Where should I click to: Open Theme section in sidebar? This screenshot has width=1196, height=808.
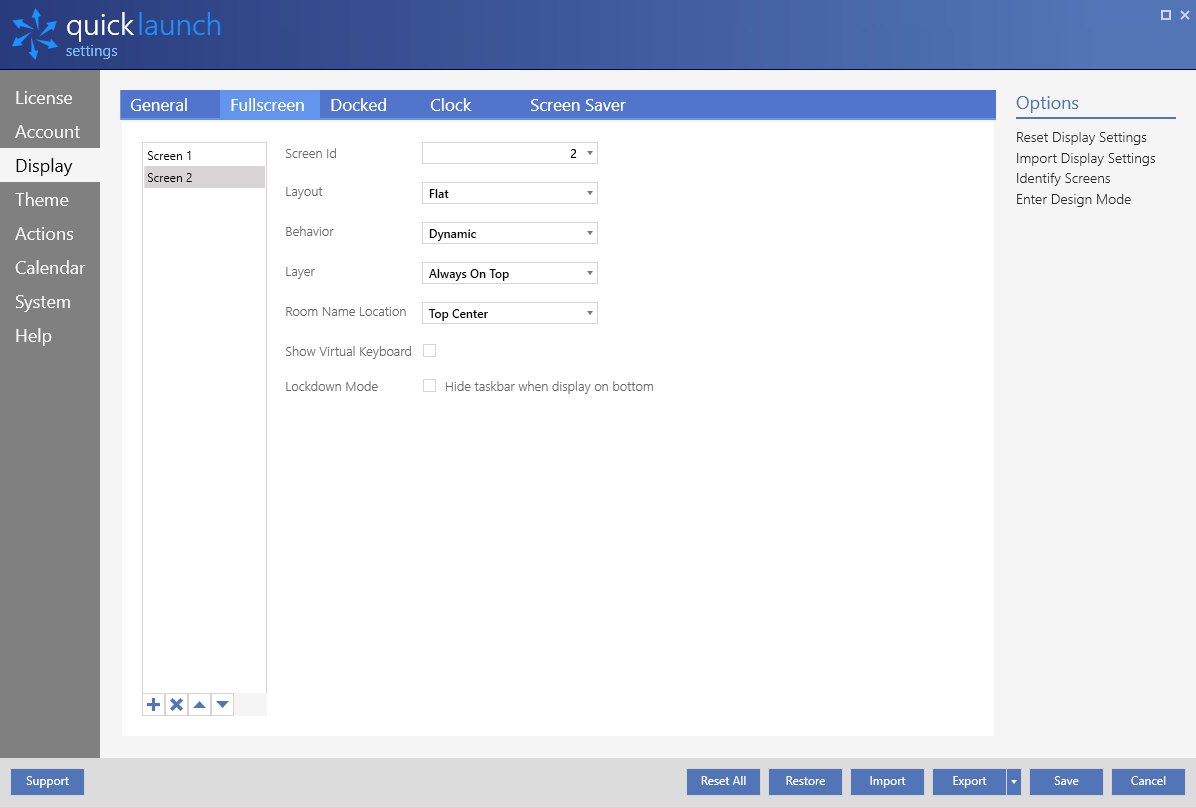point(50,200)
